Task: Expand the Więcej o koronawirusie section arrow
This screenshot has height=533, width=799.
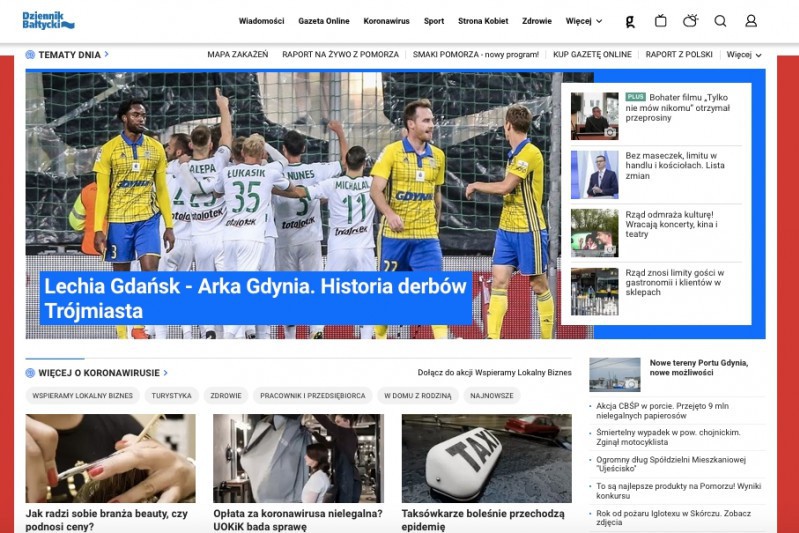Action: [166, 373]
